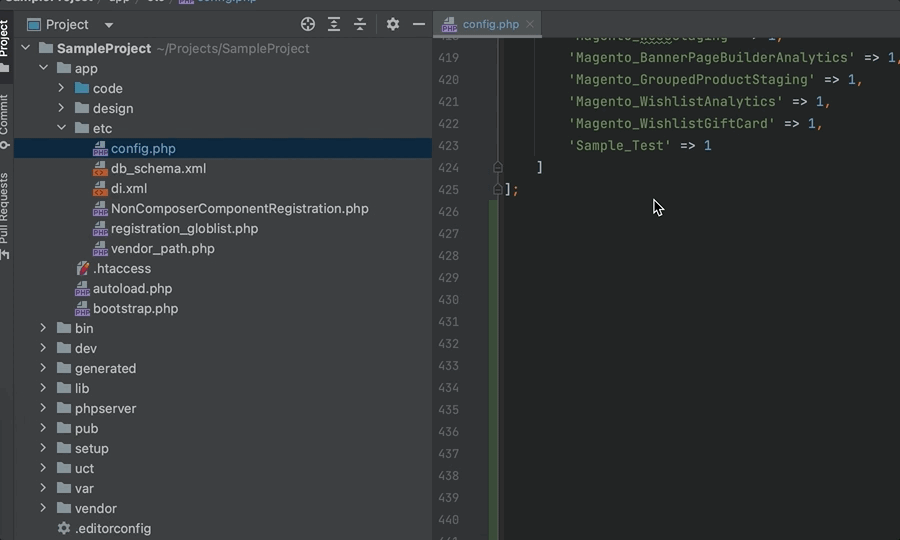Expand the vendor folder
This screenshot has width=900, height=540.
click(43, 508)
